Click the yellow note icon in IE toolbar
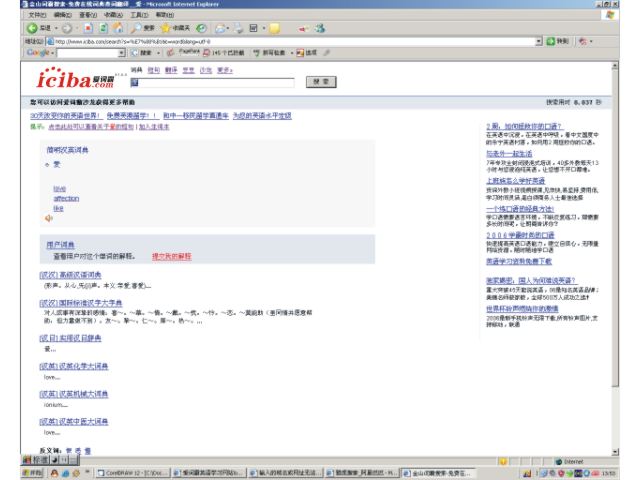640x480 pixels. click(x=275, y=28)
